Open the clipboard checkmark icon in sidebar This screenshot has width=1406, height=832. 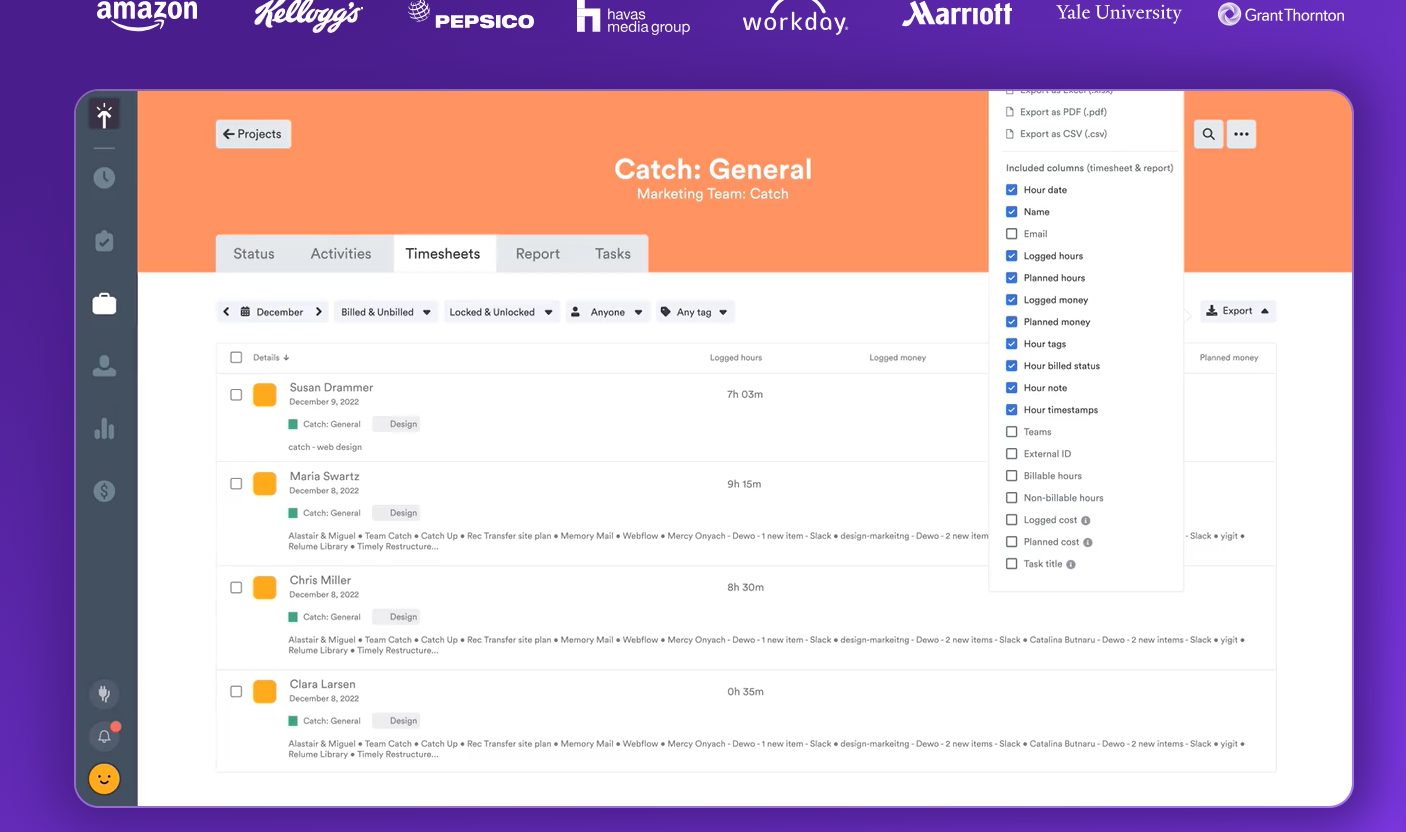[x=104, y=241]
